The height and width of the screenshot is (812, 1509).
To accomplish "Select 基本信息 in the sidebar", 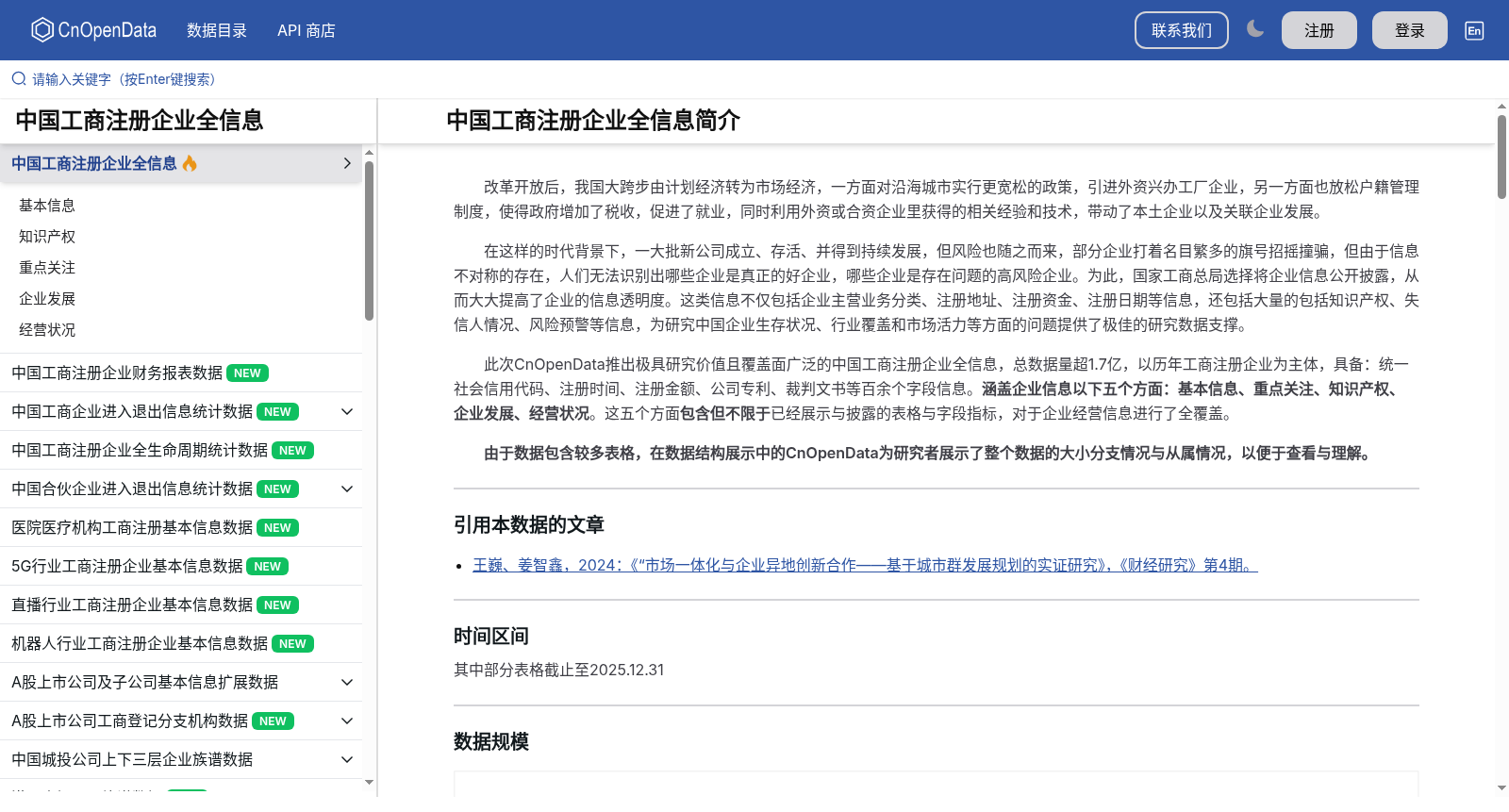I will pos(47,205).
